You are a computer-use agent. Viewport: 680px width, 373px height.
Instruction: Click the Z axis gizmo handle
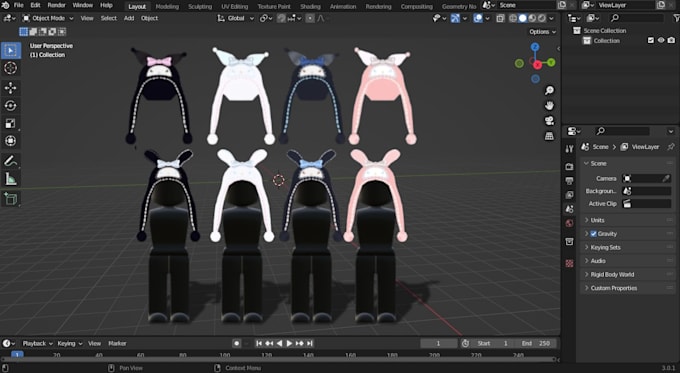pos(535,47)
